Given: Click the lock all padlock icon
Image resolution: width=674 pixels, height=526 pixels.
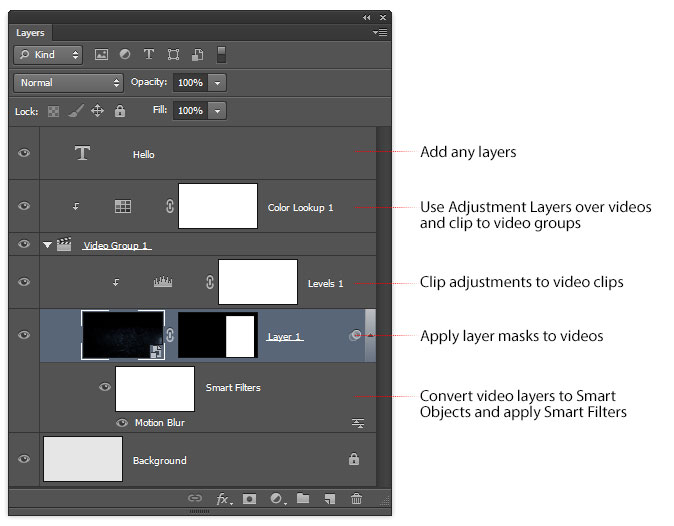Looking at the screenshot, I should click(x=120, y=111).
